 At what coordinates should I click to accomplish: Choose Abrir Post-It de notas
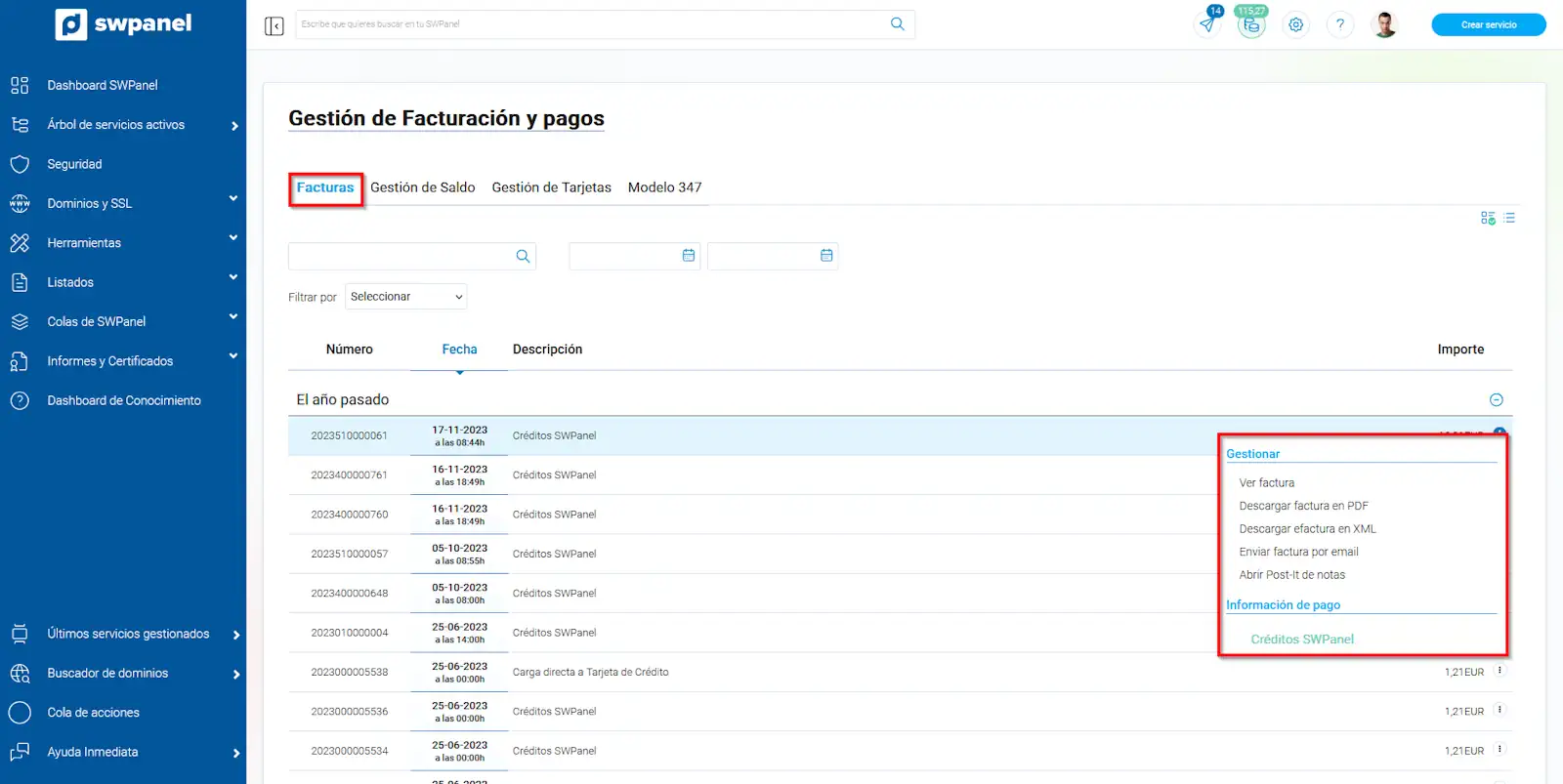[1292, 575]
